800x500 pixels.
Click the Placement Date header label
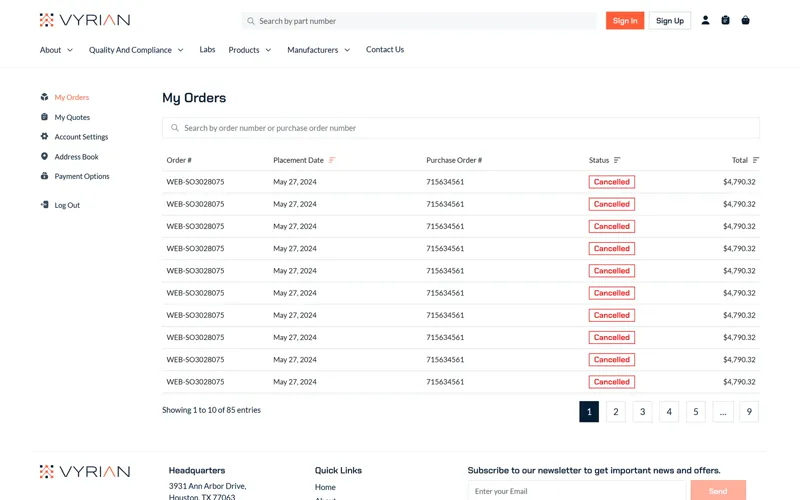298,160
